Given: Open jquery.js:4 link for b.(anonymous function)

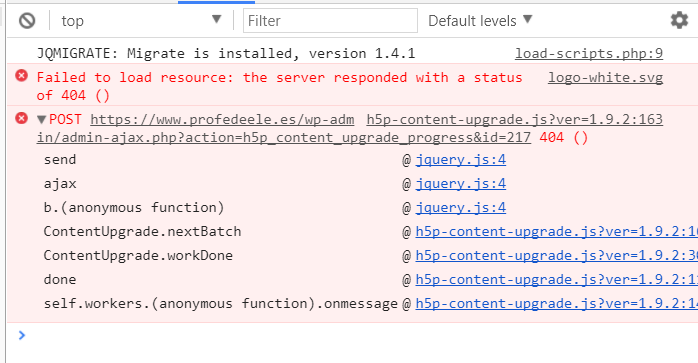Looking at the screenshot, I should pyautogui.click(x=461, y=208).
